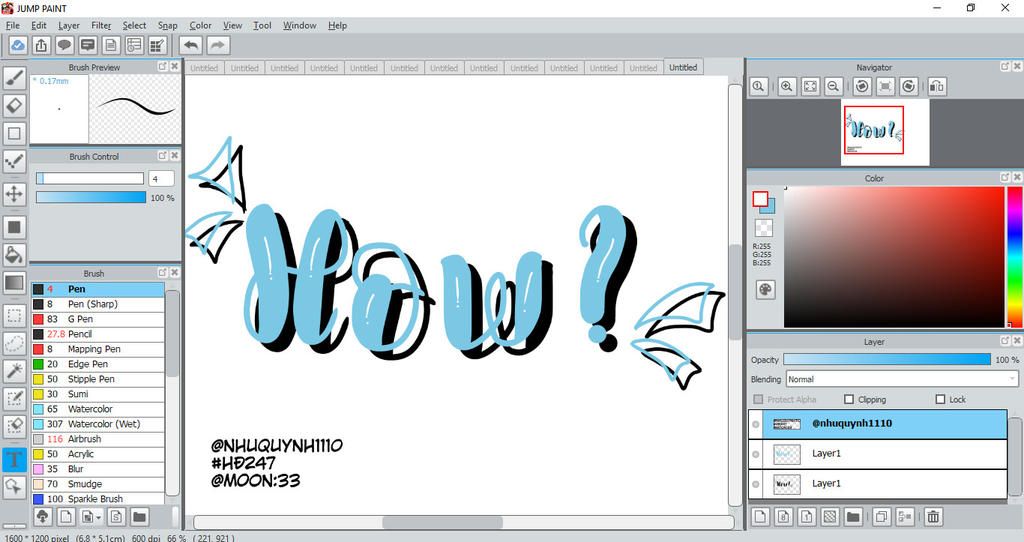Click the brush size slider
The width and height of the screenshot is (1024, 542).
90,178
